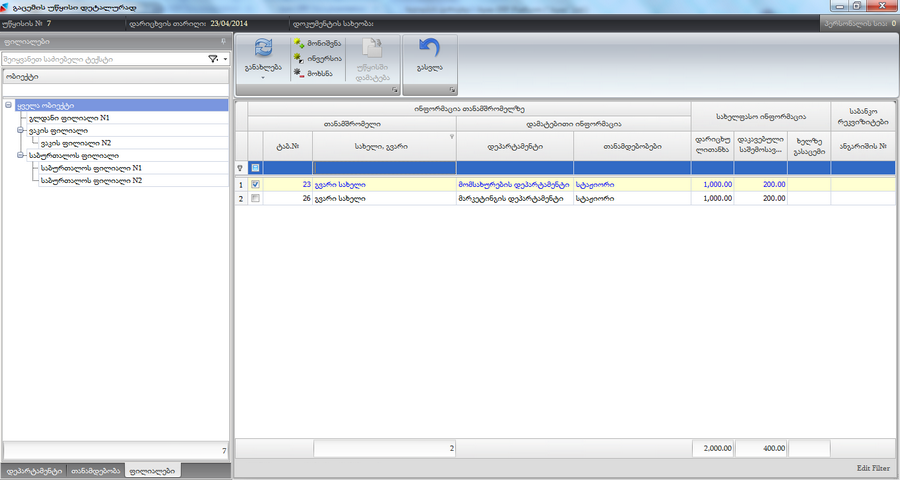This screenshot has height=480, width=900.
Task: Click the filter row funnel icon in grid
Action: click(x=239, y=168)
